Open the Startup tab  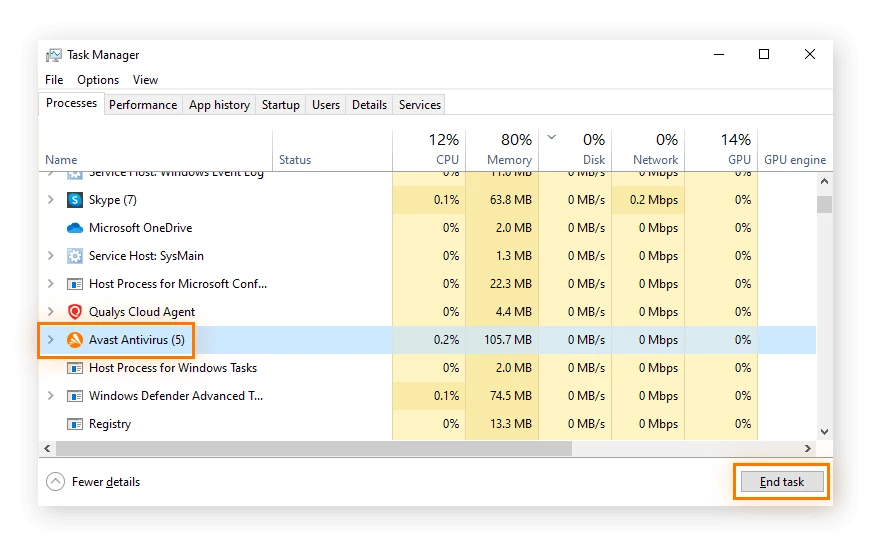click(280, 105)
